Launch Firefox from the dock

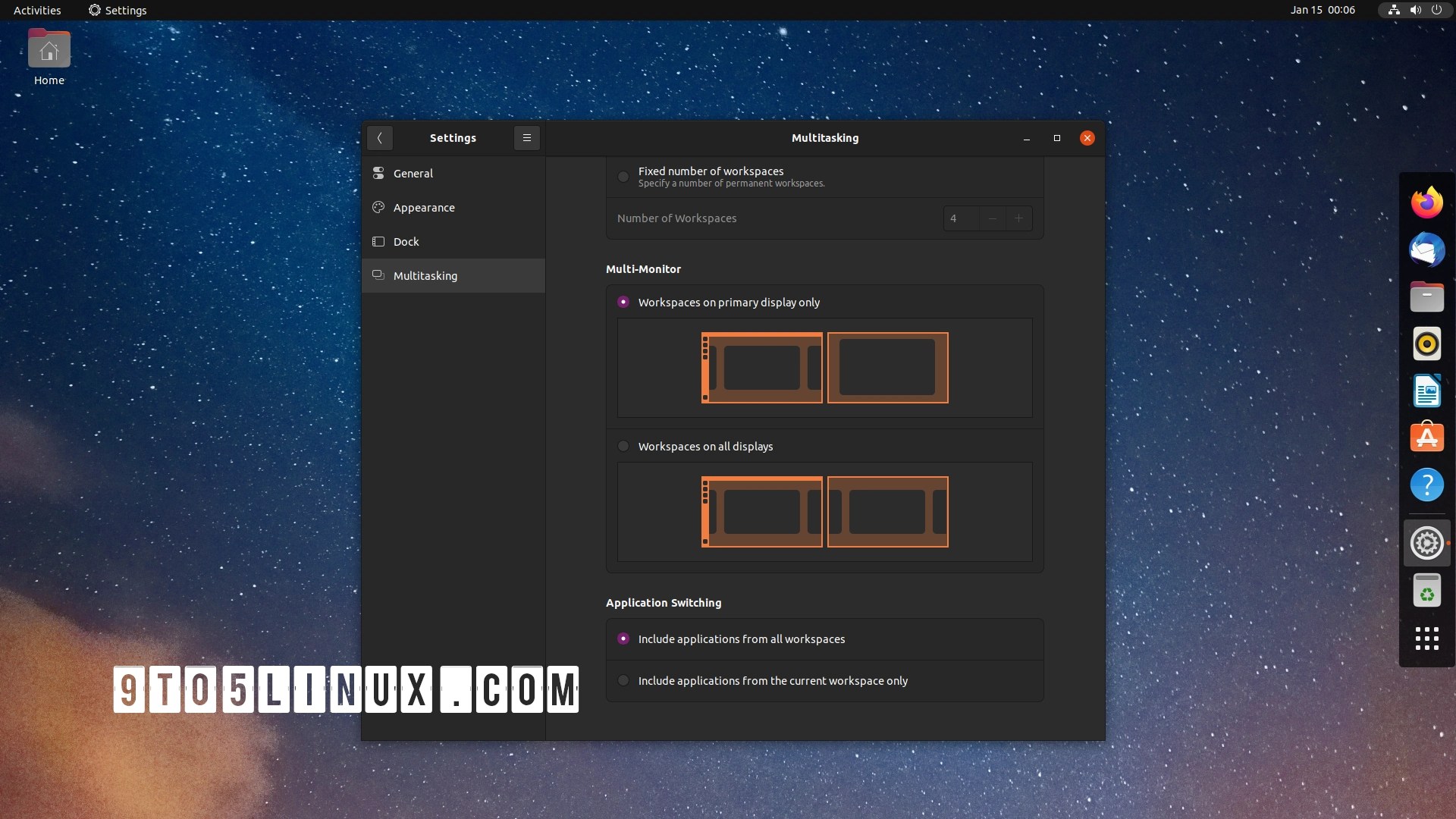(1426, 202)
